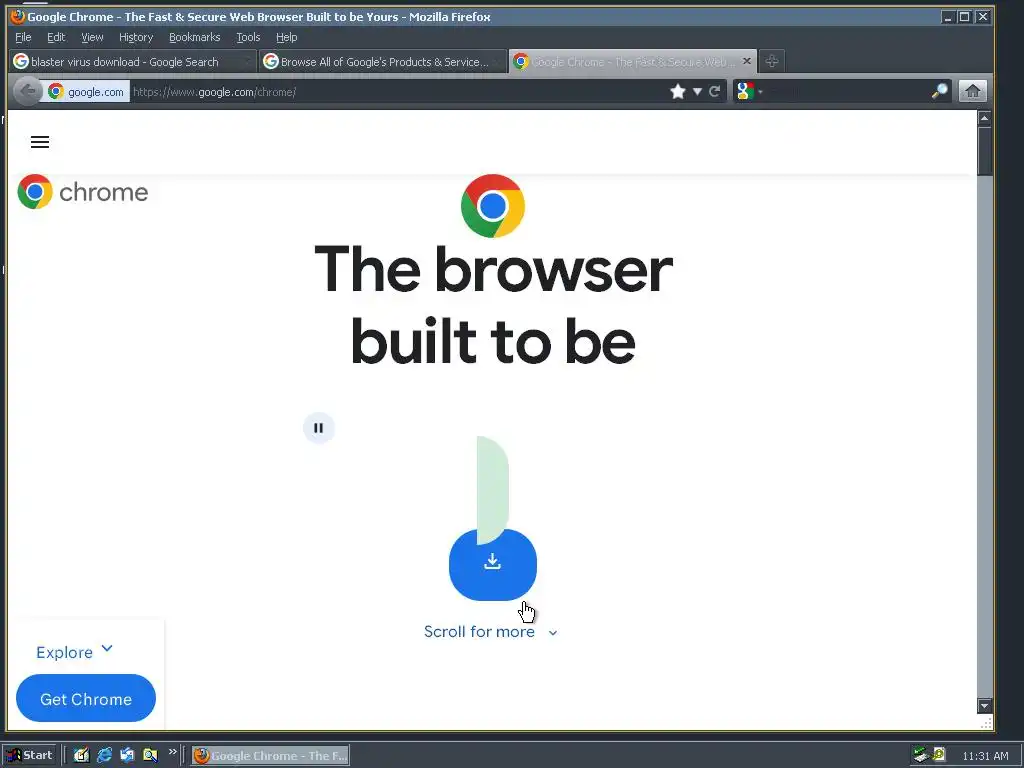The height and width of the screenshot is (768, 1024).
Task: Click the scrollbar down arrow
Action: tap(984, 705)
